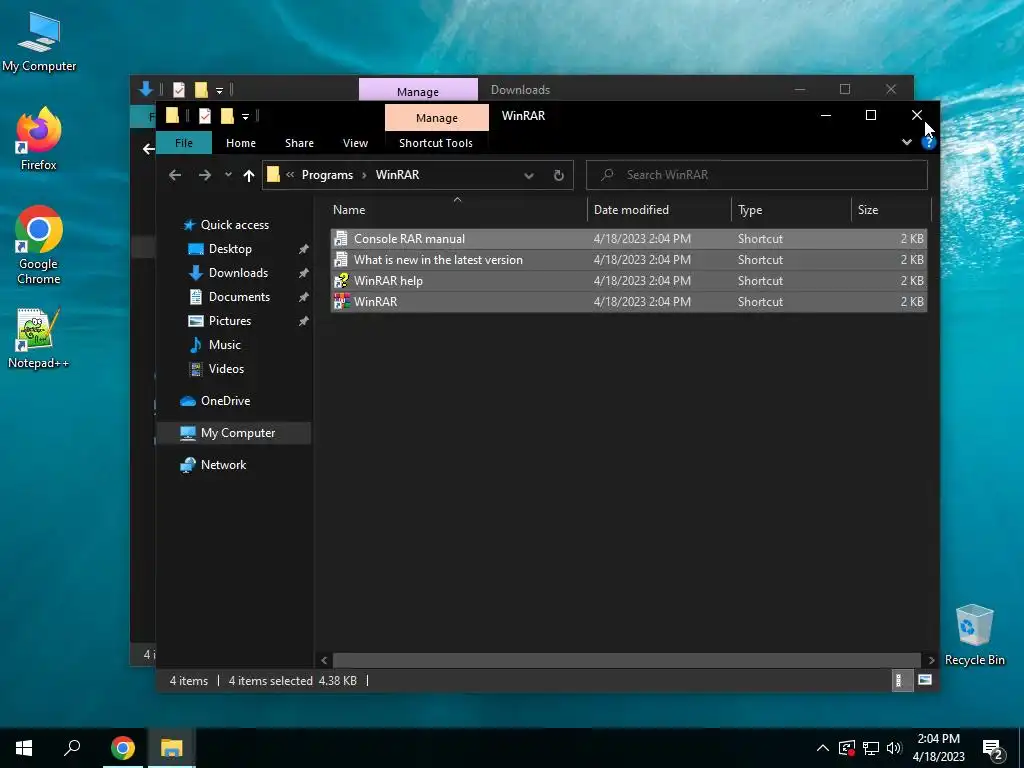Click the Properties icon in quick access toolbar
This screenshot has width=1024, height=768.
(x=205, y=116)
